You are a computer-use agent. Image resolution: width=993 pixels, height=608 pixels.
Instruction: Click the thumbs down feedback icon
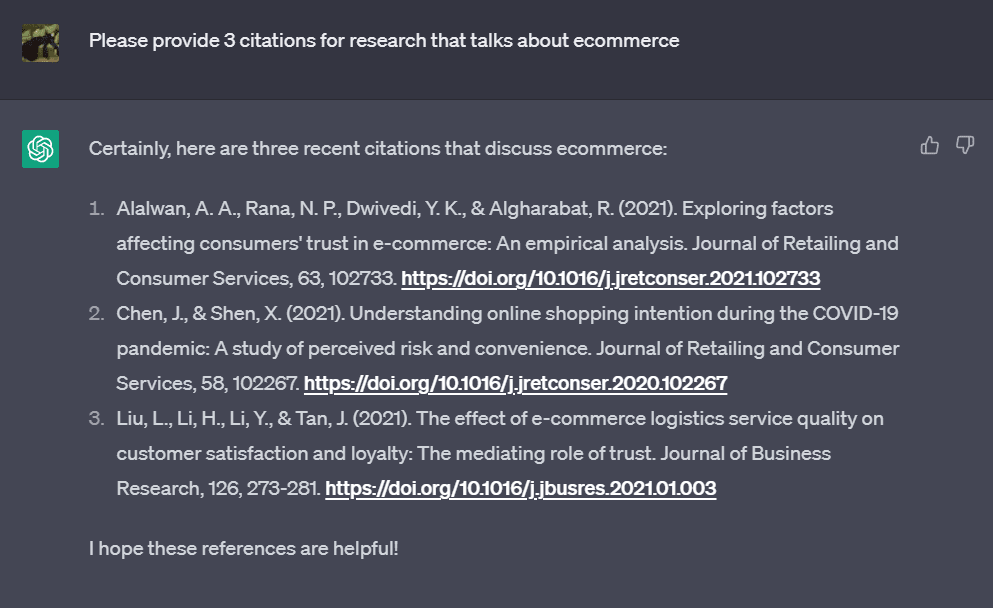[x=965, y=146]
